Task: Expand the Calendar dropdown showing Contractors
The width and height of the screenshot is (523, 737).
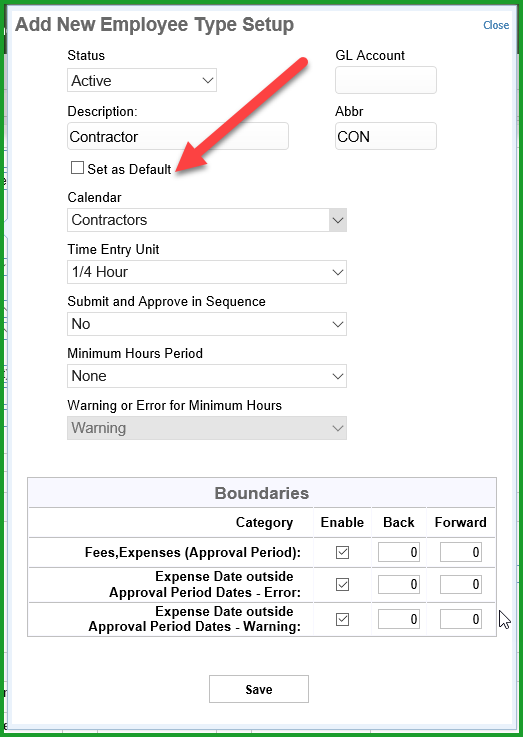Action: 207,220
